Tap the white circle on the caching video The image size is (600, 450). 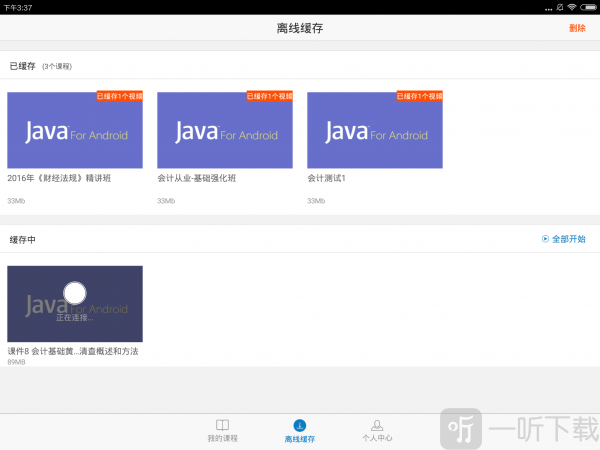75,293
